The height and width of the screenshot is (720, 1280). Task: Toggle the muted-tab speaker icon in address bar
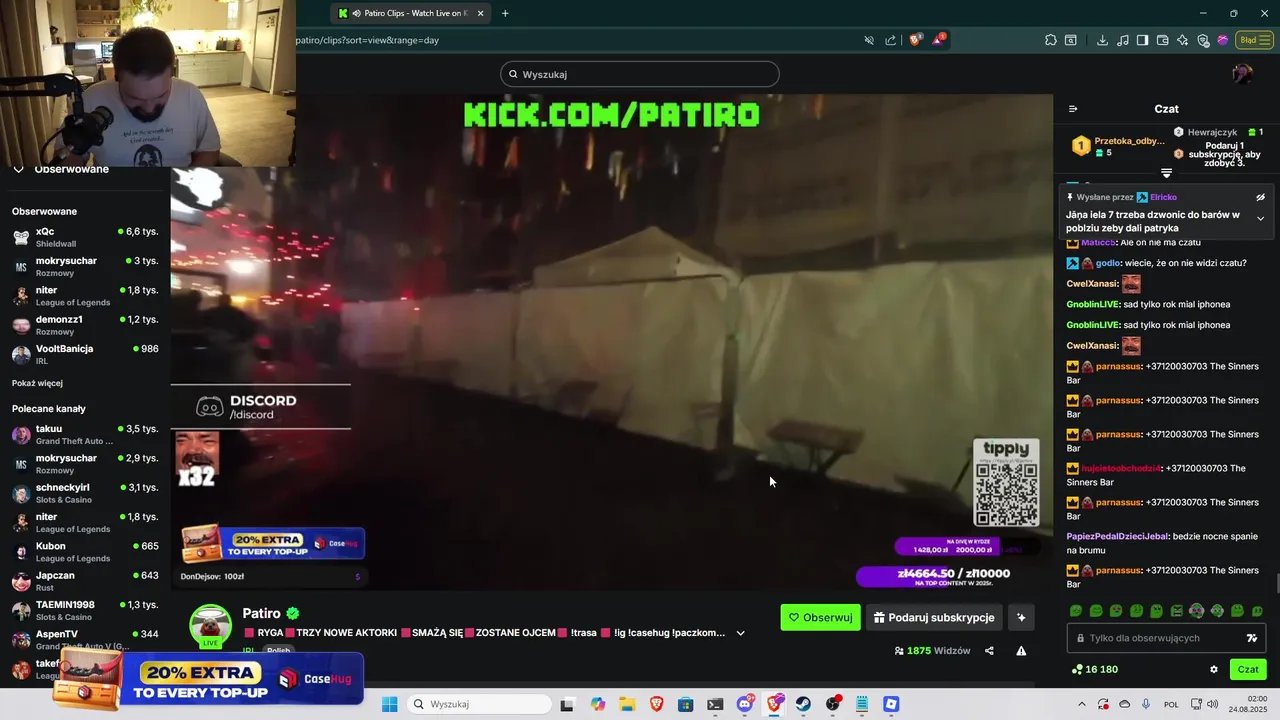coord(868,40)
